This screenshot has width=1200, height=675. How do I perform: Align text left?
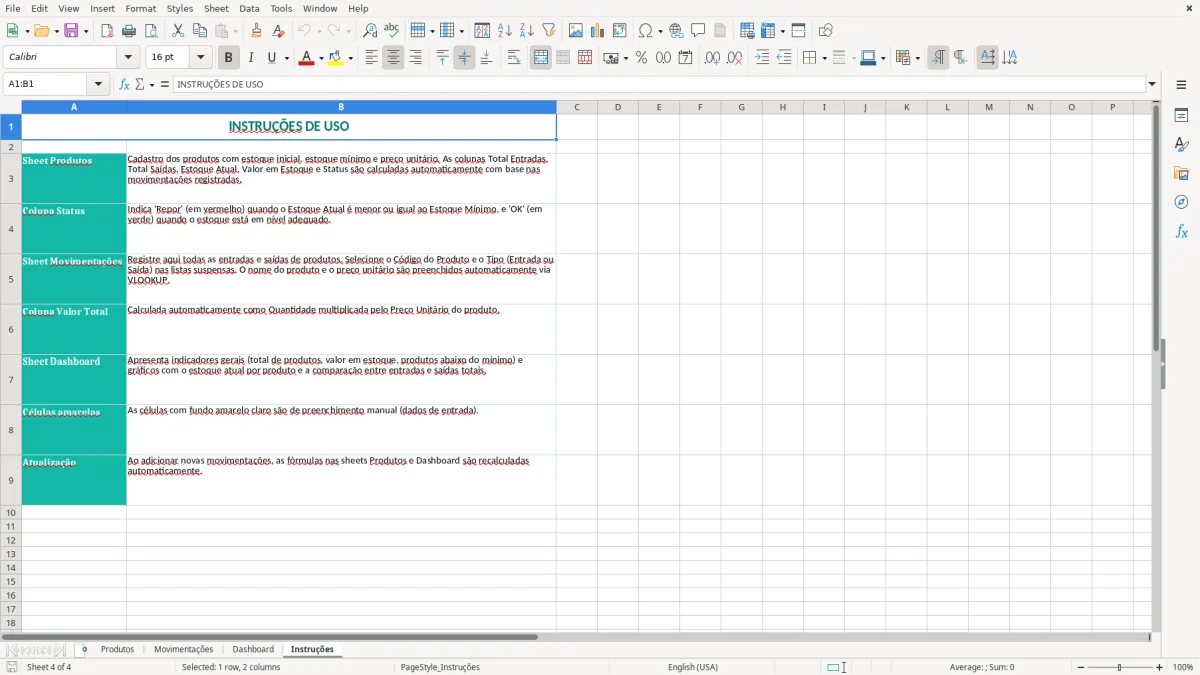pos(372,58)
